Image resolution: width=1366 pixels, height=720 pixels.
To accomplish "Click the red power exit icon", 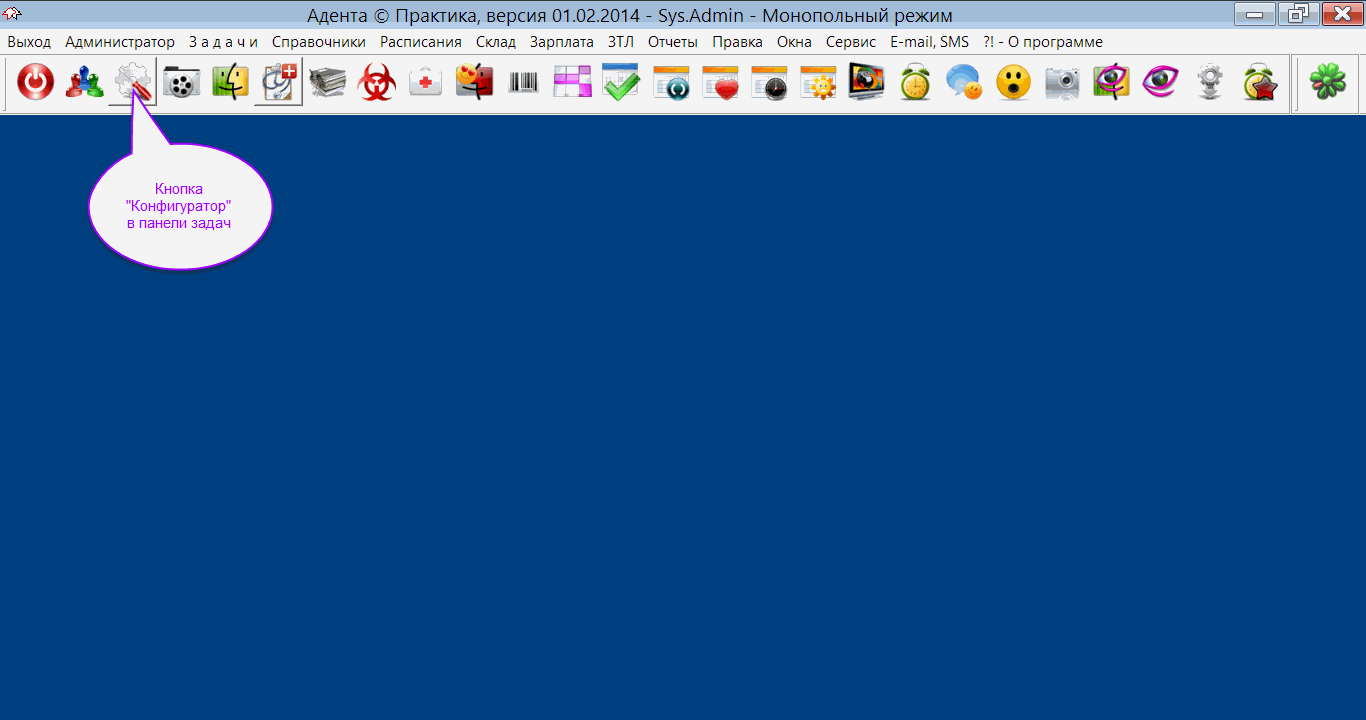I will [36, 83].
